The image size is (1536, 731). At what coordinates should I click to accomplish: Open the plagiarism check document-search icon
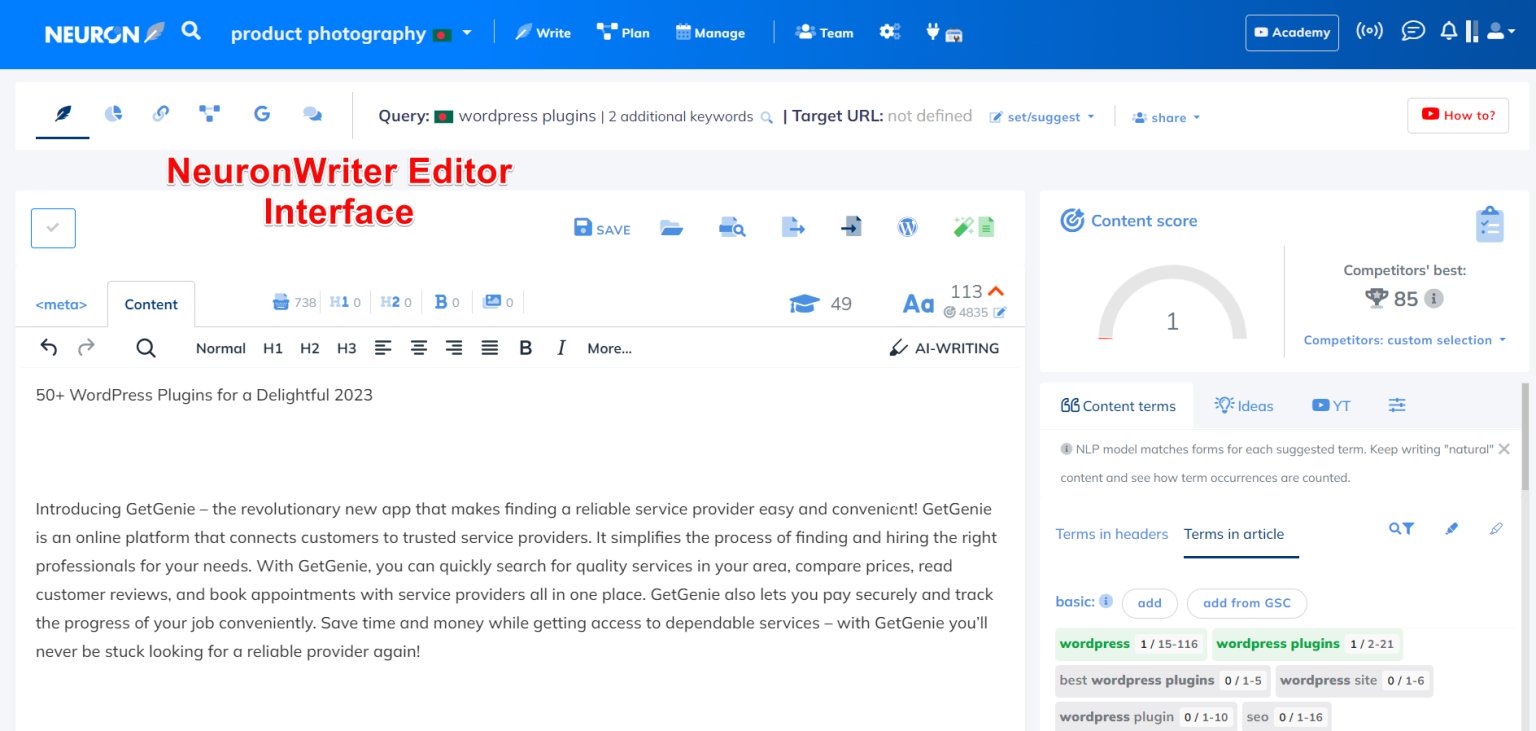pos(732,226)
